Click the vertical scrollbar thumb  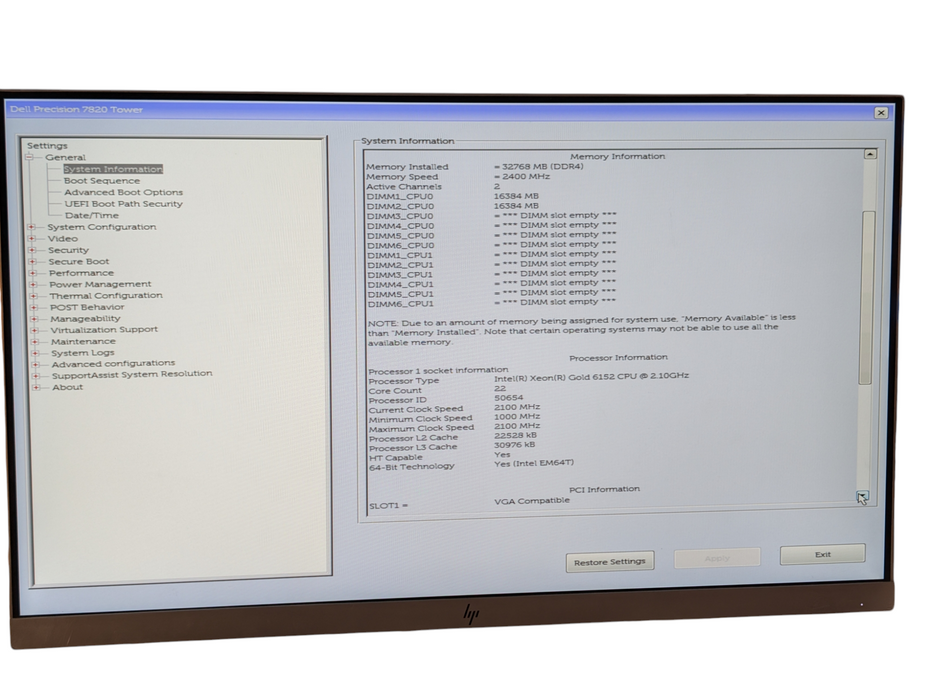pos(867,297)
